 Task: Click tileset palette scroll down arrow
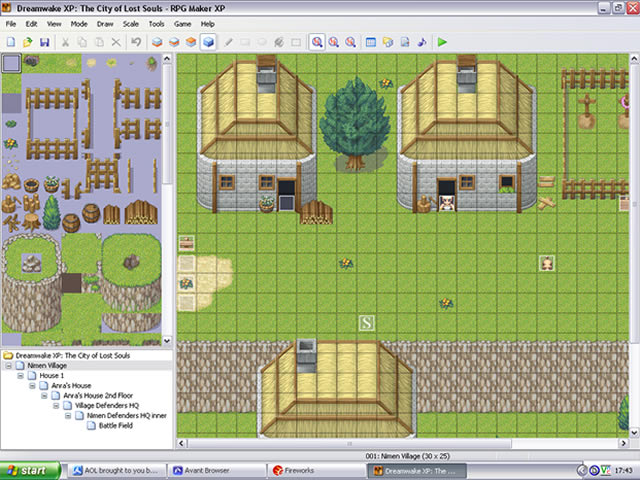coord(167,340)
